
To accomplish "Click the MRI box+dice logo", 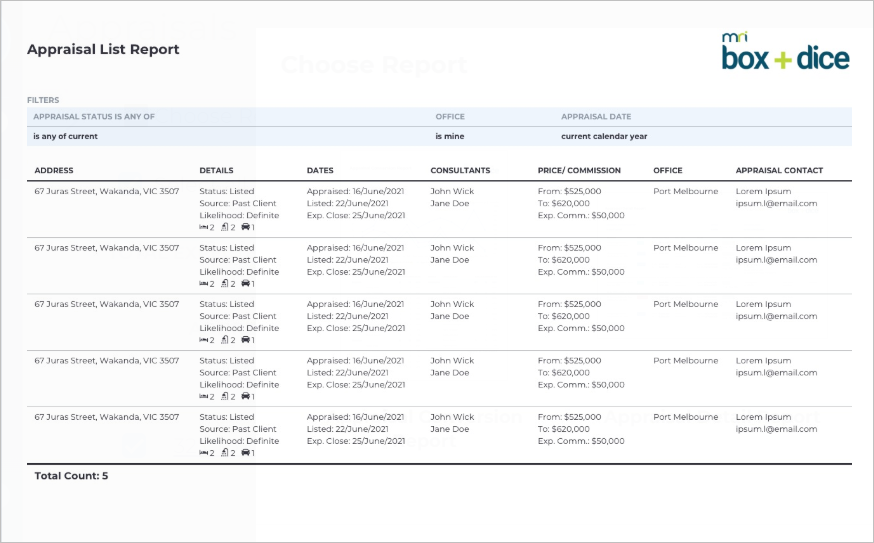I will tap(785, 51).
